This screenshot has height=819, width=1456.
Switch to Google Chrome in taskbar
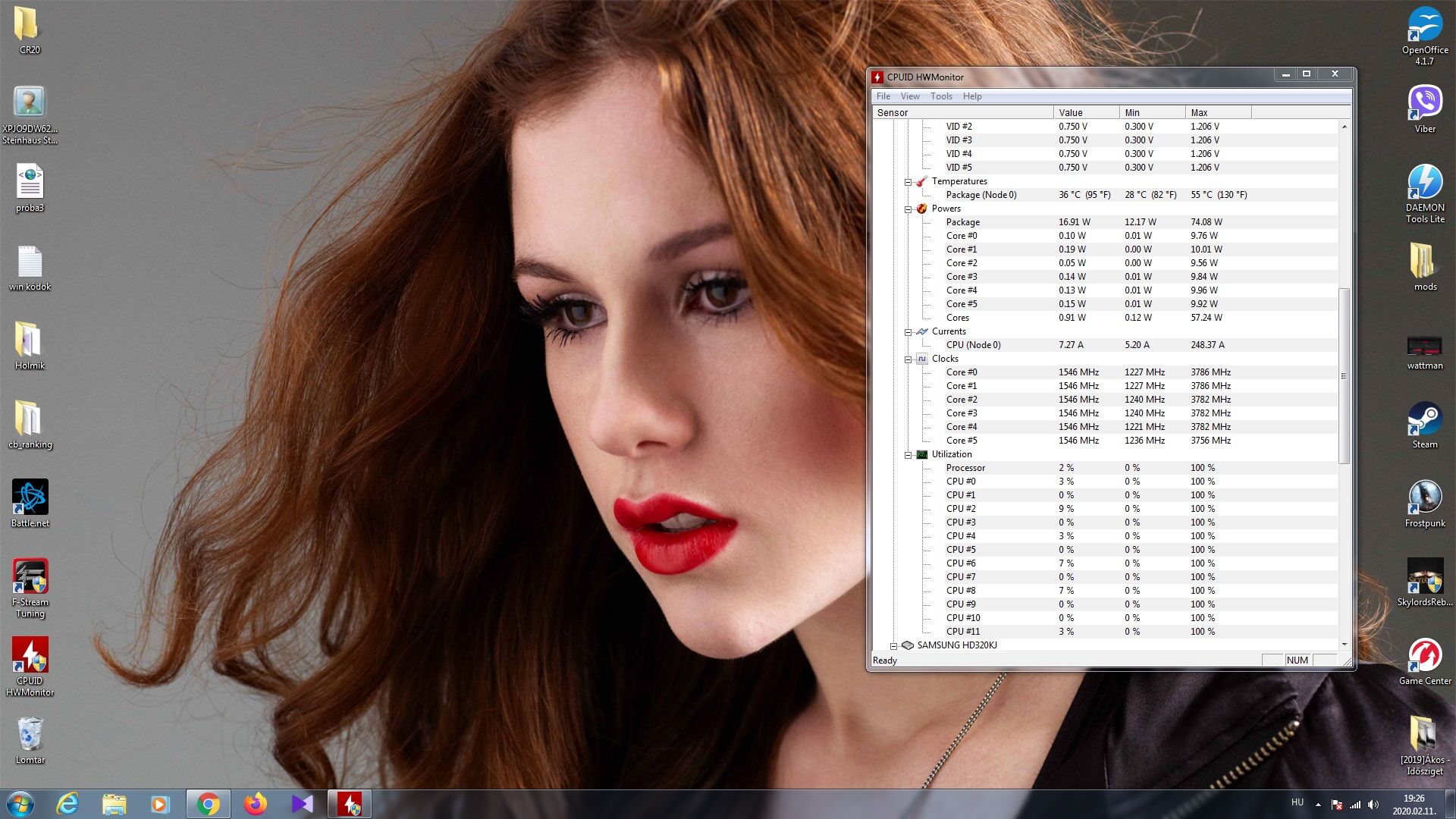[209, 804]
